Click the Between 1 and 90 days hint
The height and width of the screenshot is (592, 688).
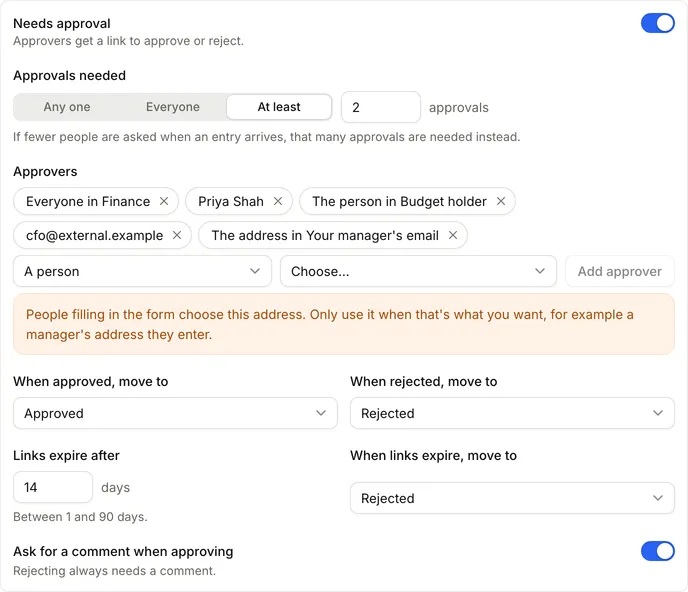(x=80, y=517)
